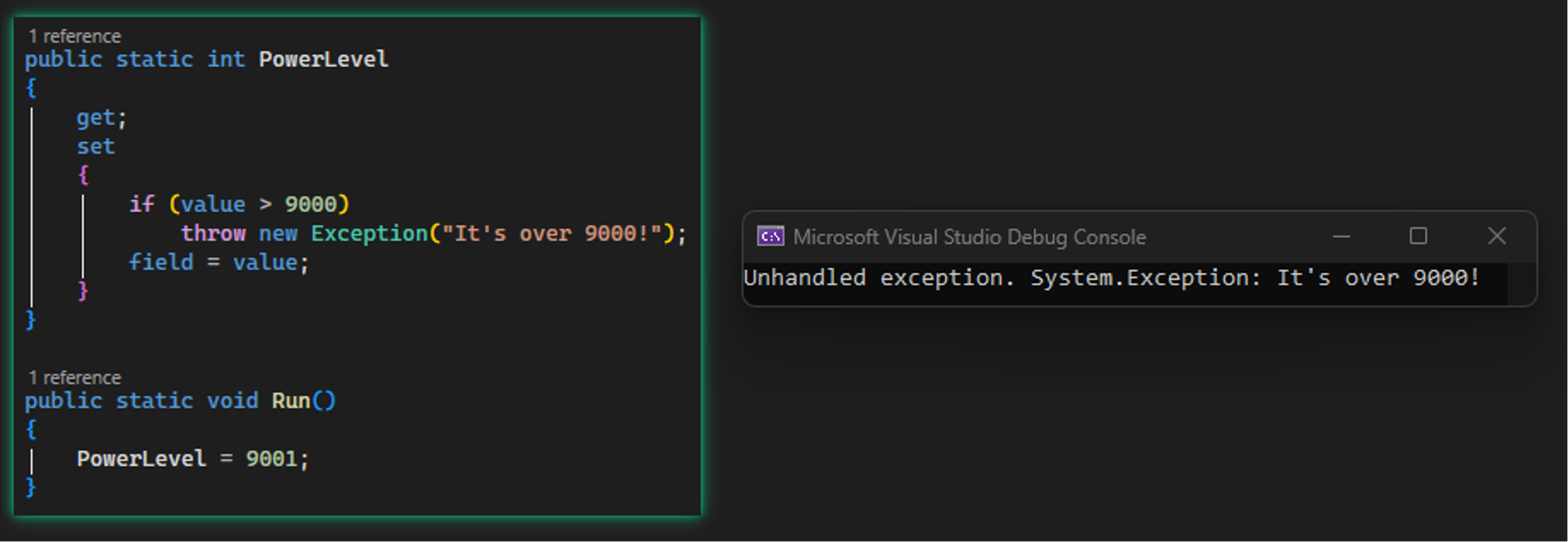Select the unhandled exception message text

(1111, 277)
